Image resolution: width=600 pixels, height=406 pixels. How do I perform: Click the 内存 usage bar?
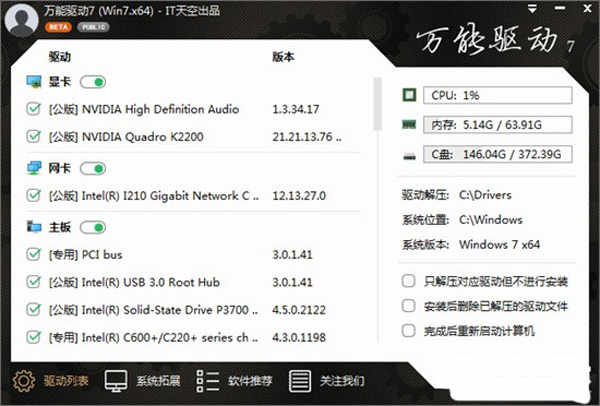[497, 125]
